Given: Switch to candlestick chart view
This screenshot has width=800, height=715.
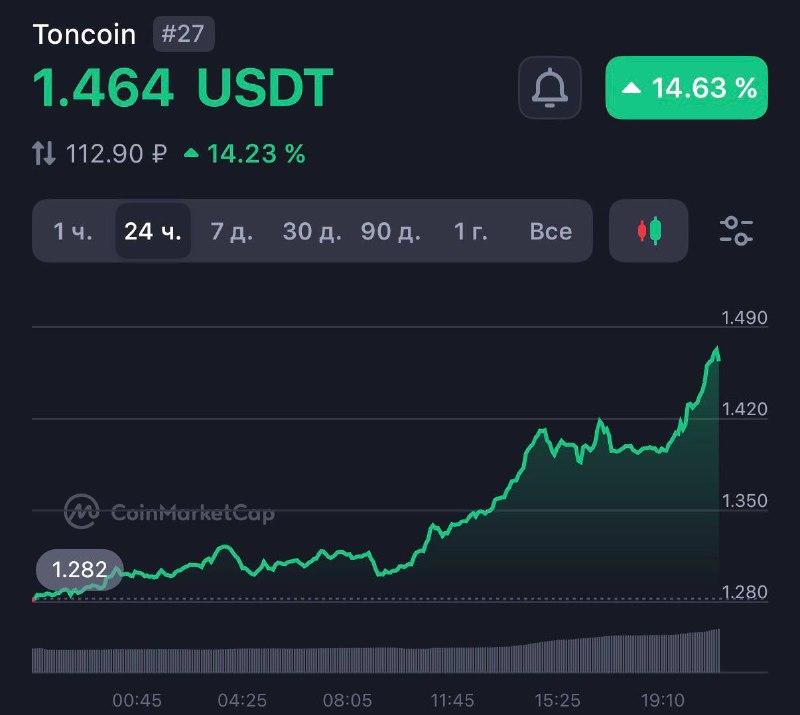Looking at the screenshot, I should pos(648,231).
